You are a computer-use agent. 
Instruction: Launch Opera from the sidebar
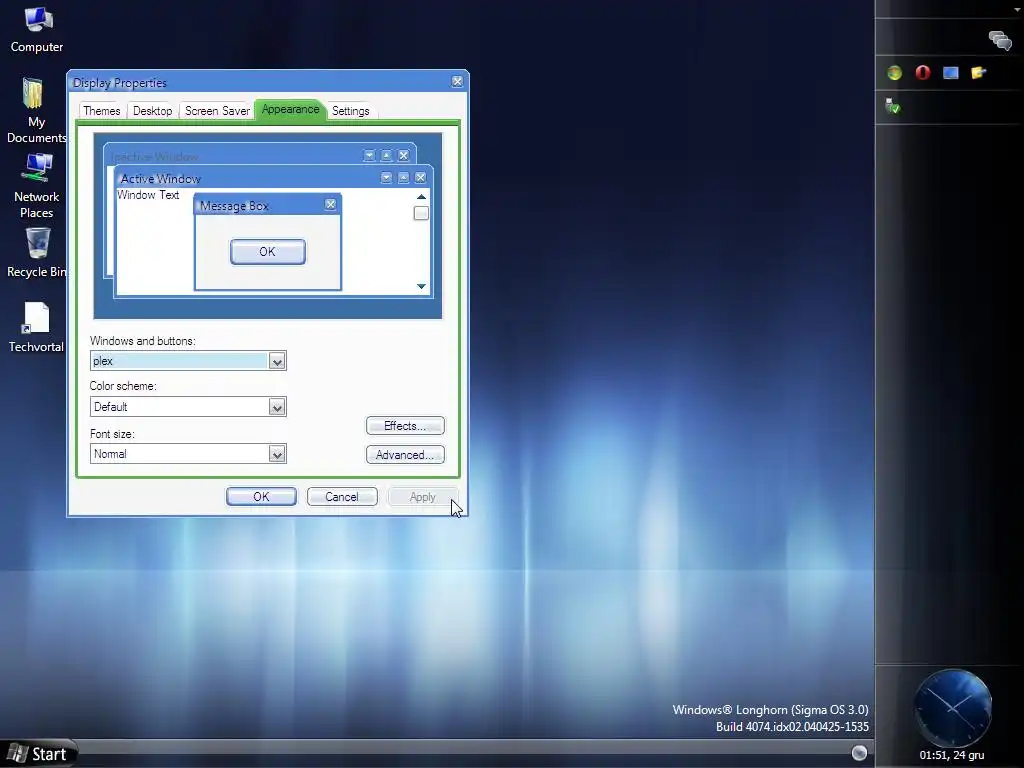click(x=922, y=72)
